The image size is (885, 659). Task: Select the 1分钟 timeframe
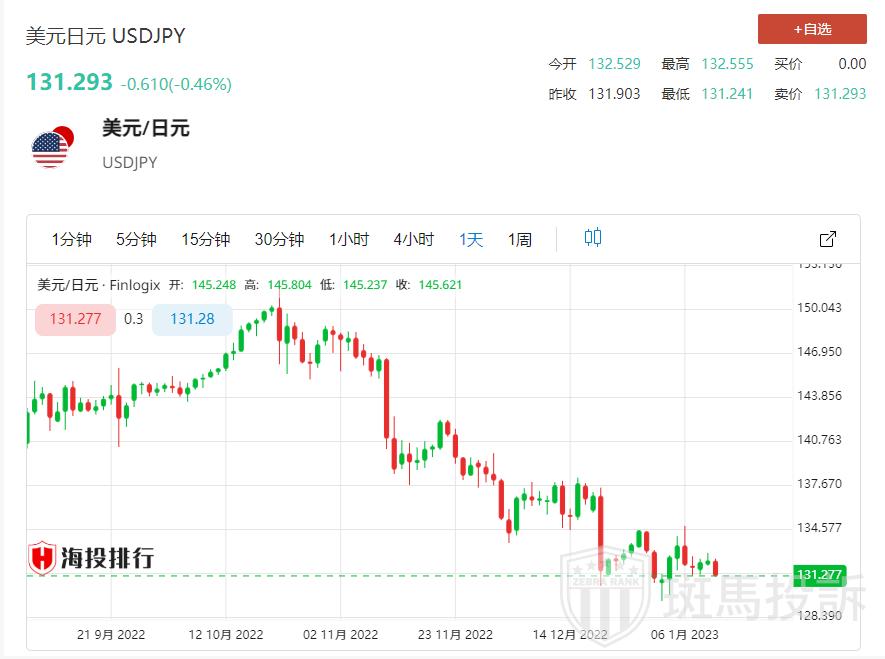click(x=72, y=239)
